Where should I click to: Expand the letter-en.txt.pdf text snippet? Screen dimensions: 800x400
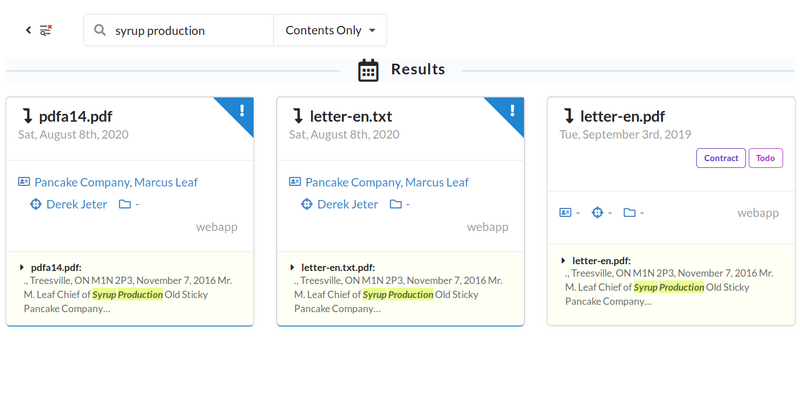[x=292, y=268]
